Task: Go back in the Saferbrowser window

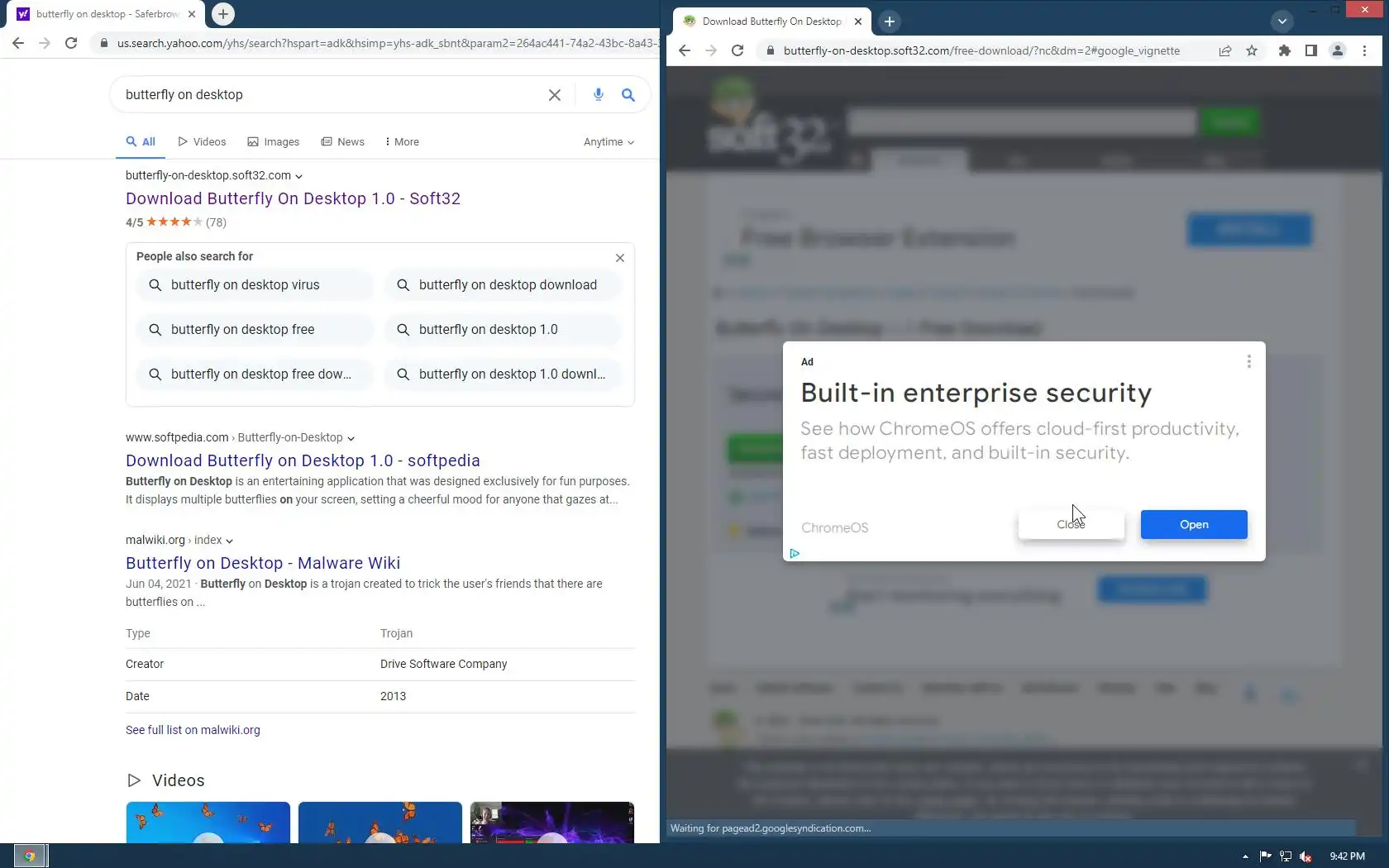Action: pos(18,43)
